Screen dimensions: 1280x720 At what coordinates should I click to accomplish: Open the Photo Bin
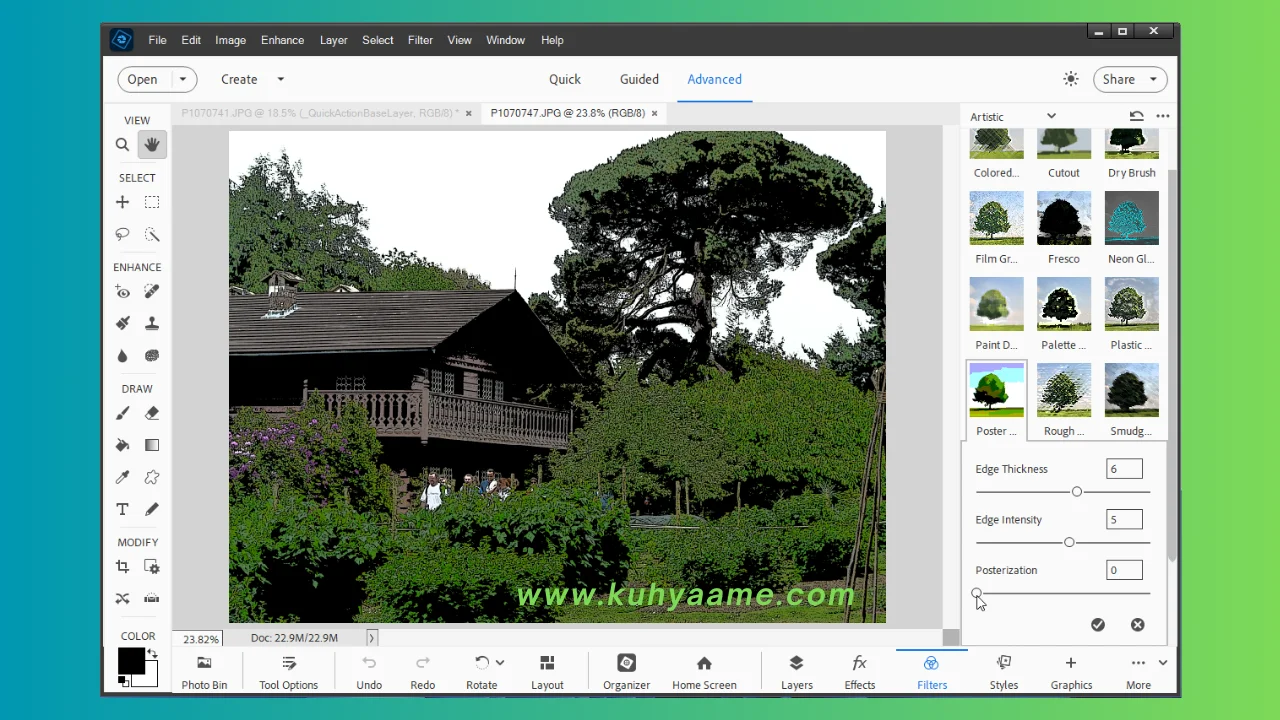204,673
